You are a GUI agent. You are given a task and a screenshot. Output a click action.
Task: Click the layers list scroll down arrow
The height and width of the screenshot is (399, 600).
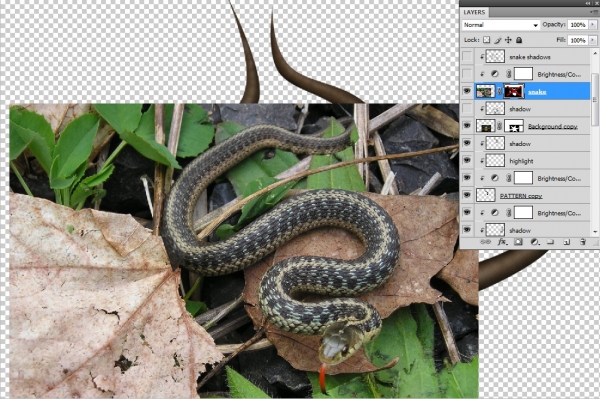[595, 232]
